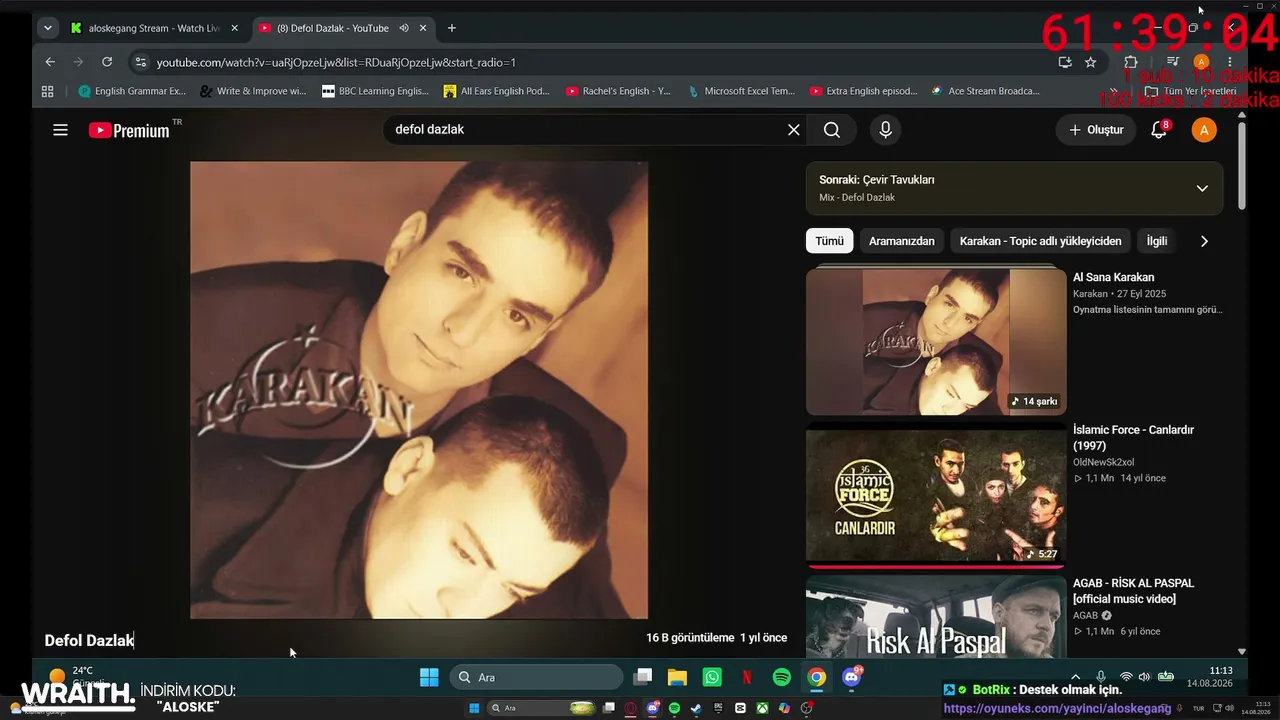The height and width of the screenshot is (720, 1280).
Task: Open İslamic Force Canlardır video thumbnail
Action: coord(936,495)
